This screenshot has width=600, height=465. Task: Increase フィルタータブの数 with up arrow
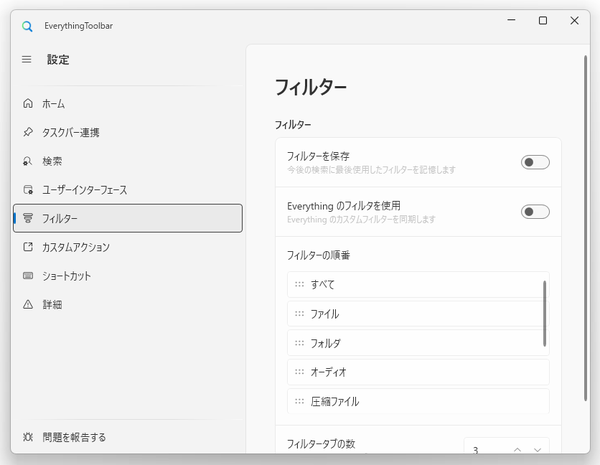pos(517,450)
